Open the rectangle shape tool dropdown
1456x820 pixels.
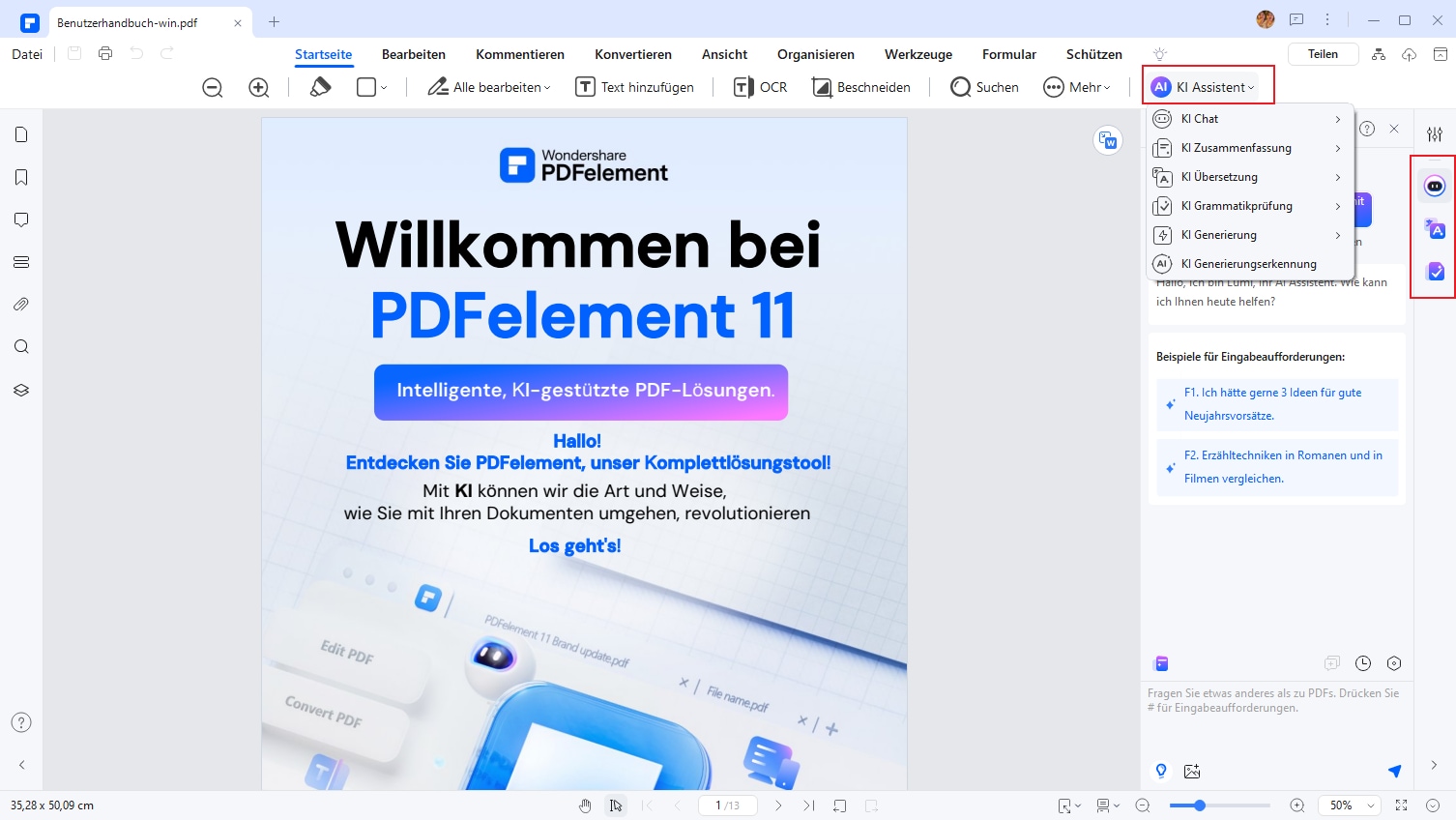click(372, 87)
